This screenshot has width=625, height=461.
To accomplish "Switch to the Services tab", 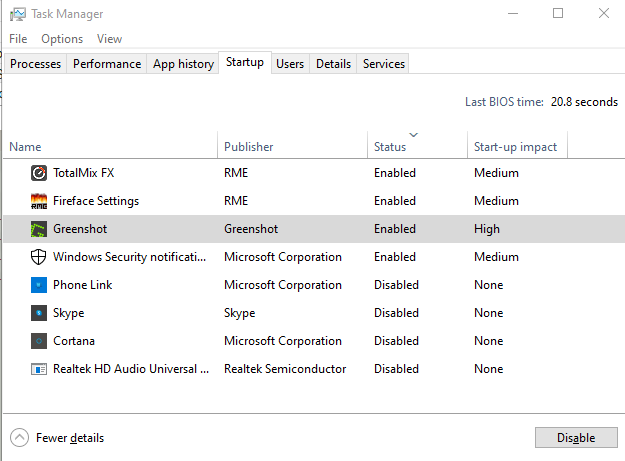I will (x=384, y=64).
